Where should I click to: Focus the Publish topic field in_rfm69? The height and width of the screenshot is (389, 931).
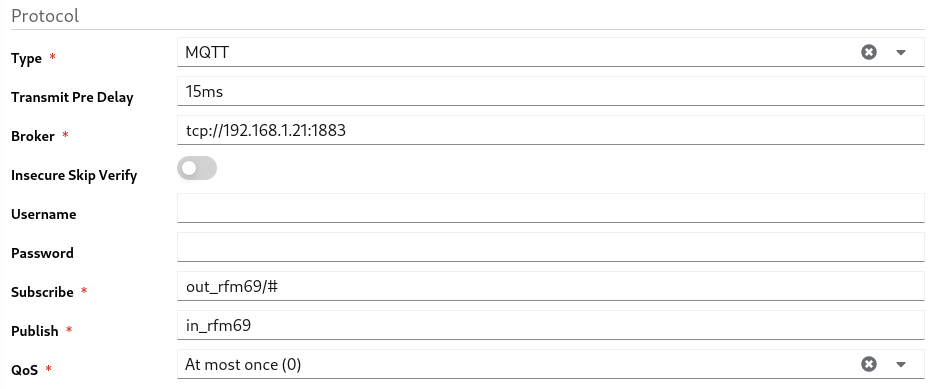coord(550,325)
